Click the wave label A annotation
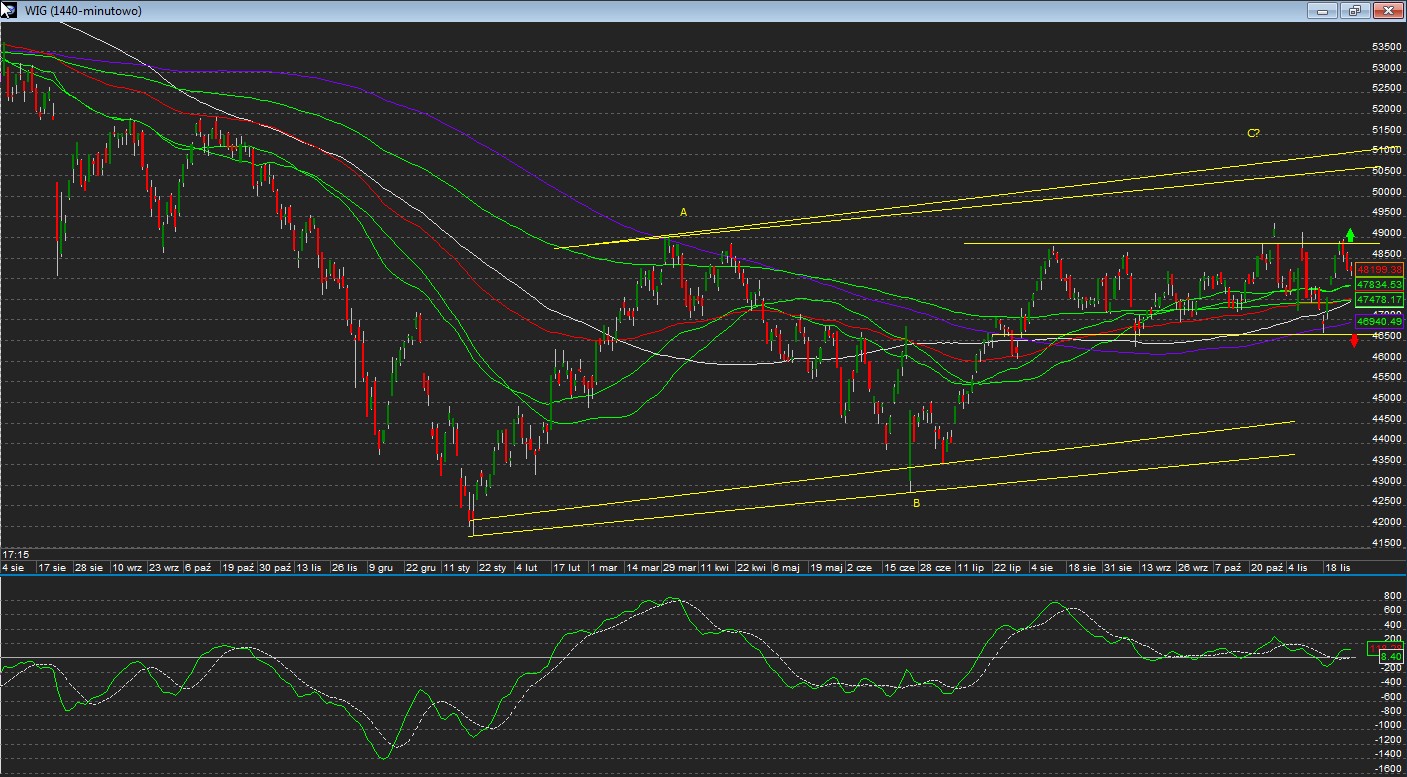Screen dimensions: 1407x777 pos(683,212)
